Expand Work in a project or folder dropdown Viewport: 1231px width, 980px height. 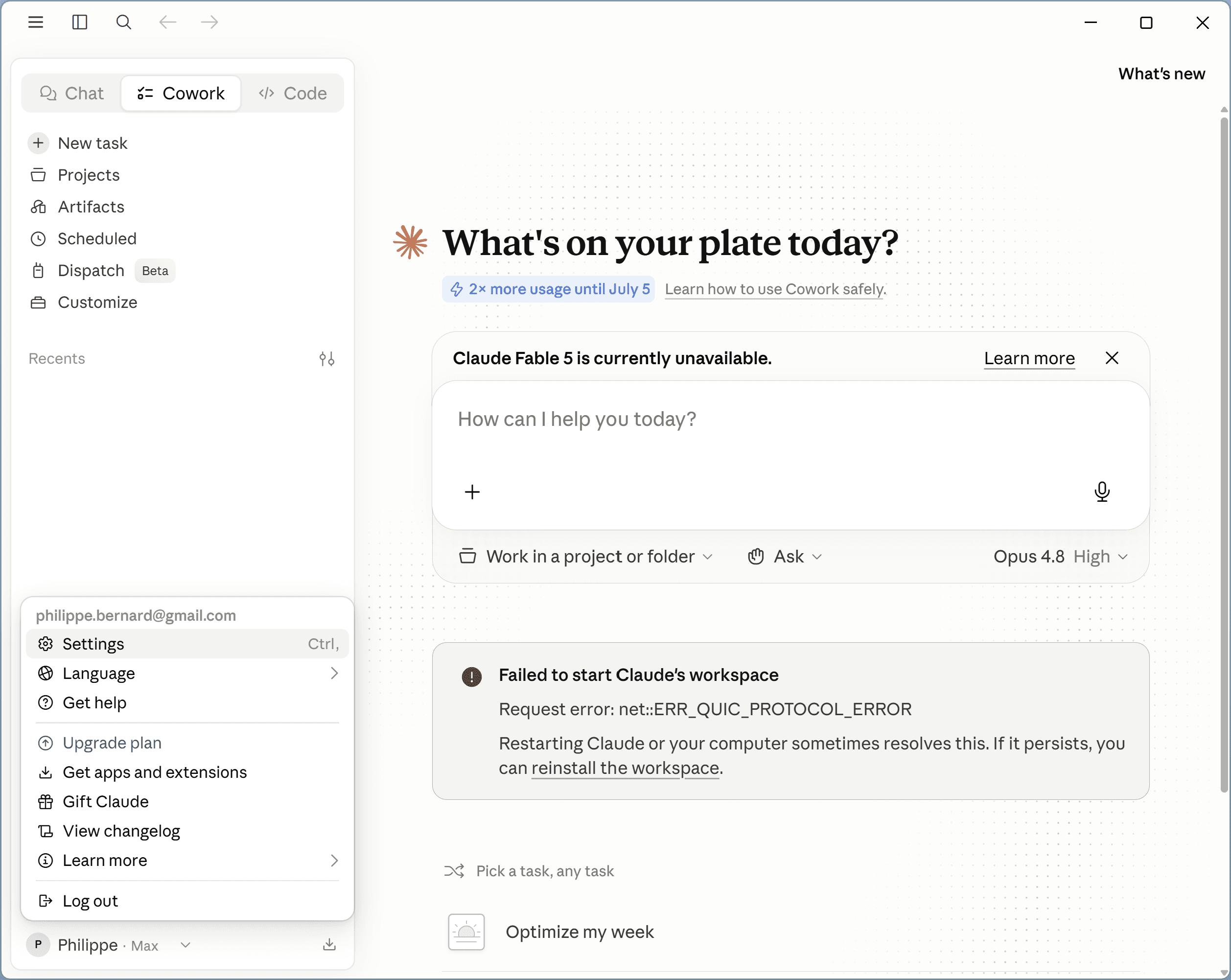click(x=586, y=557)
